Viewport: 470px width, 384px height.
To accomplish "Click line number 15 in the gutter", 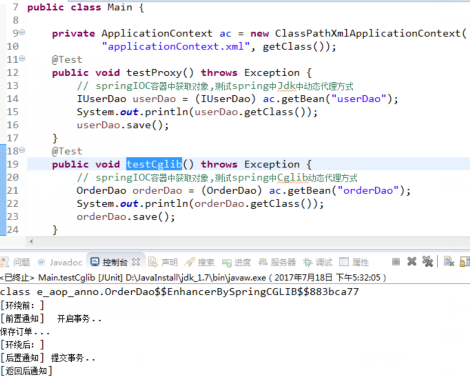I will [x=13, y=112].
